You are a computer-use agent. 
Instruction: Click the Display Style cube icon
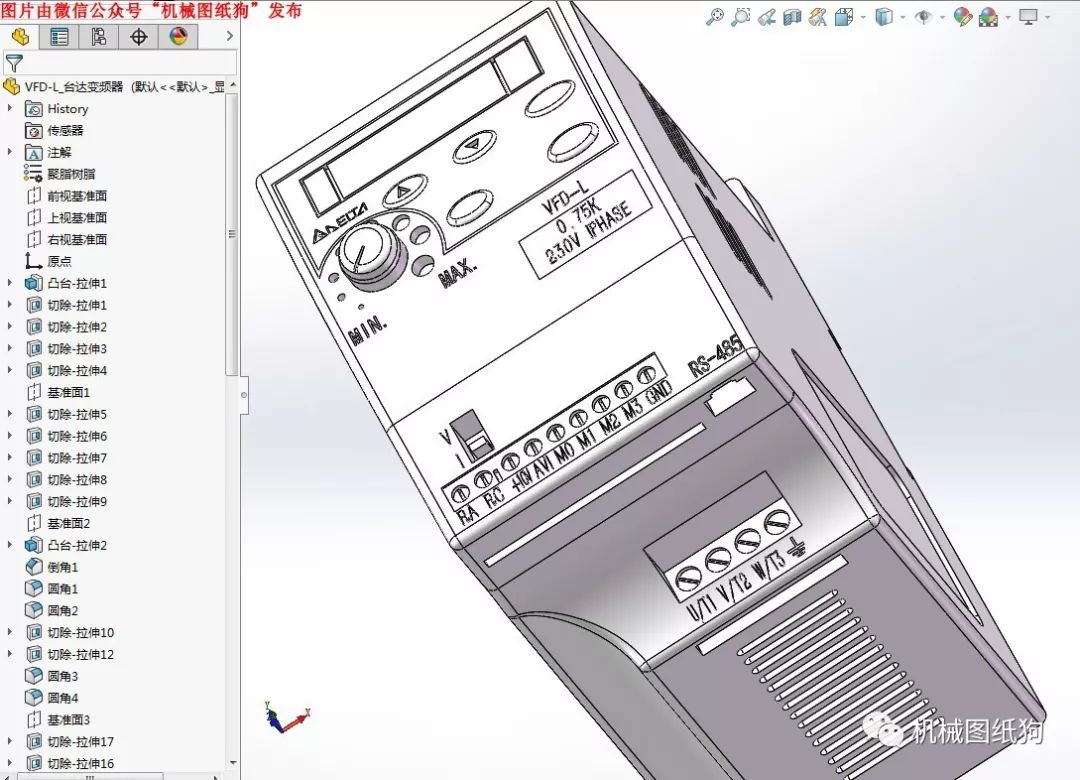pyautogui.click(x=884, y=17)
